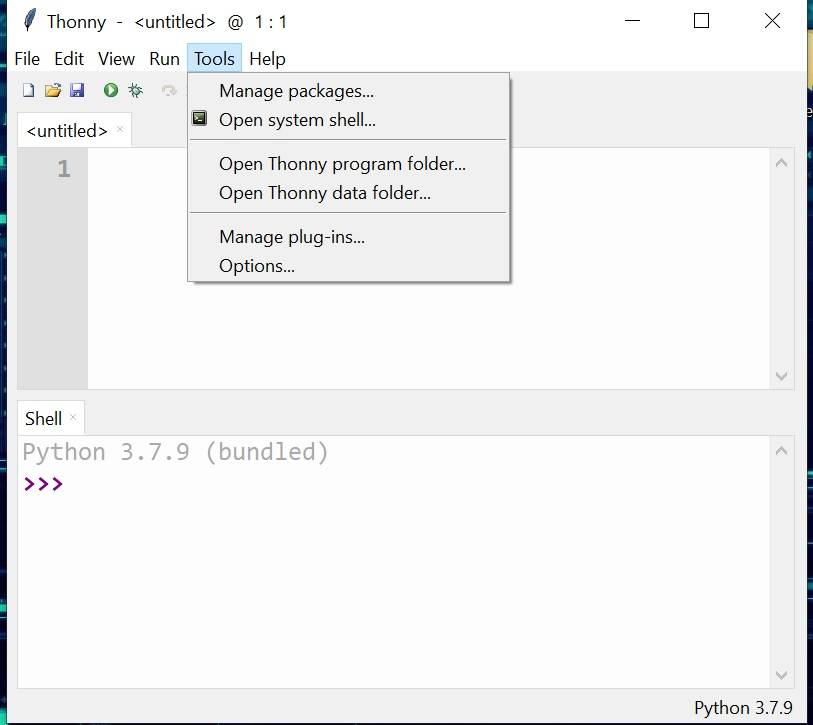Open the Edit menu
Screen dimensions: 813x725
click(69, 59)
